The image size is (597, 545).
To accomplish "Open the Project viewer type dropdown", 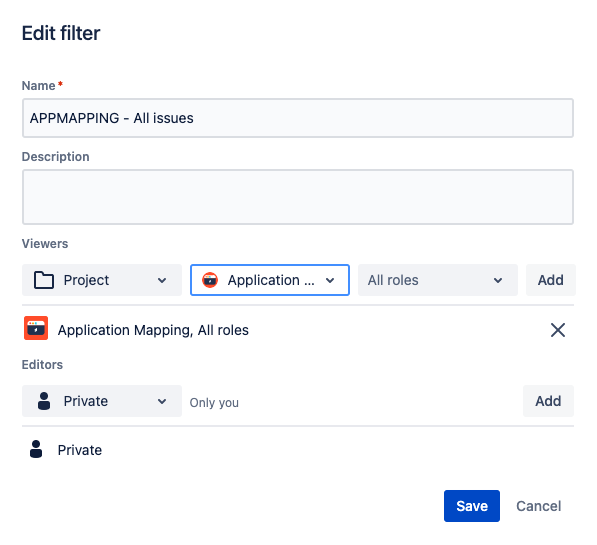I will 102,280.
